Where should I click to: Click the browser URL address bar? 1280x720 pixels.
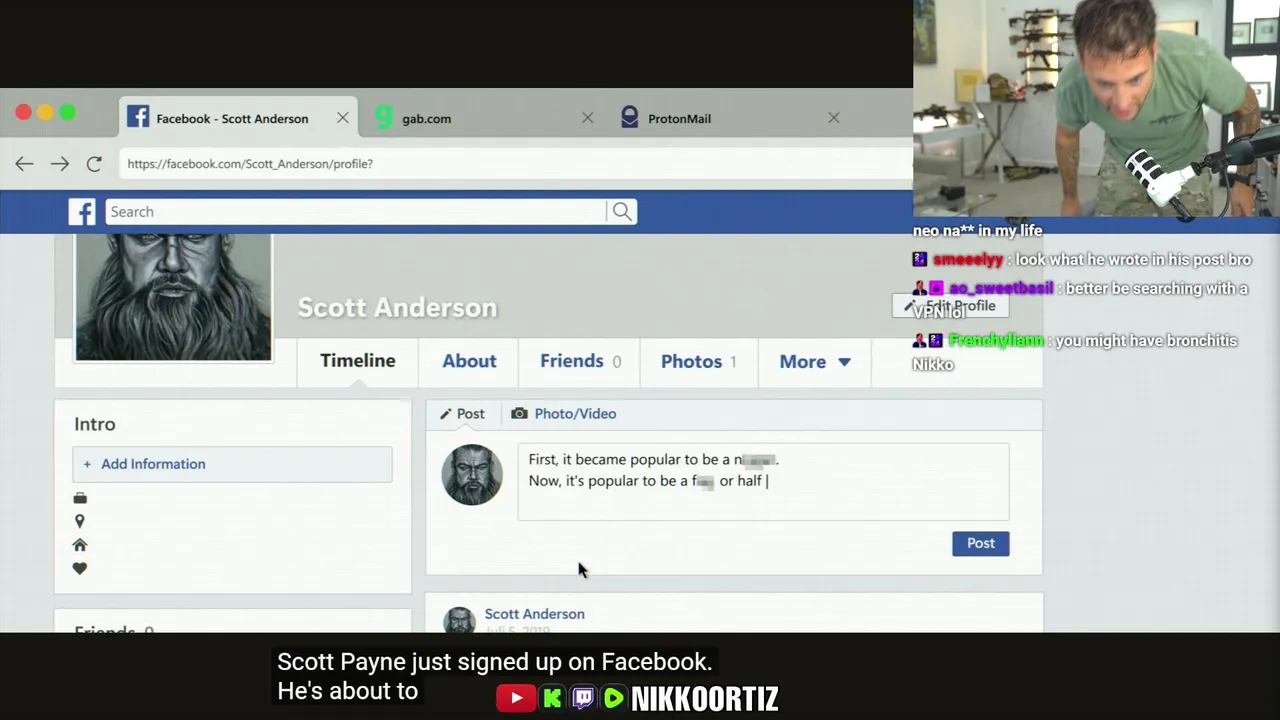tap(515, 163)
